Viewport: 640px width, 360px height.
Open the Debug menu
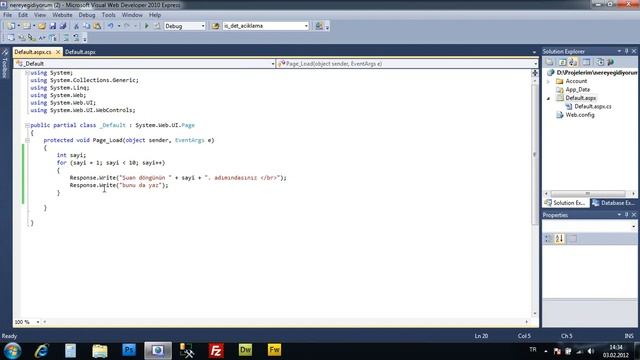87,15
